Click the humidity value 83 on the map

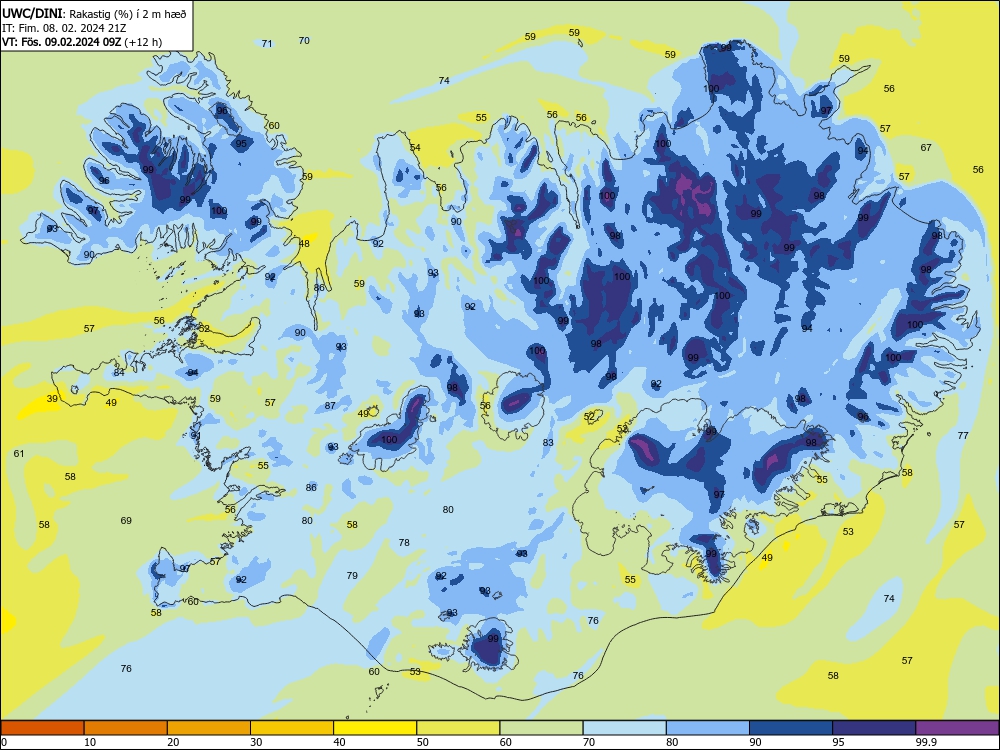548,442
